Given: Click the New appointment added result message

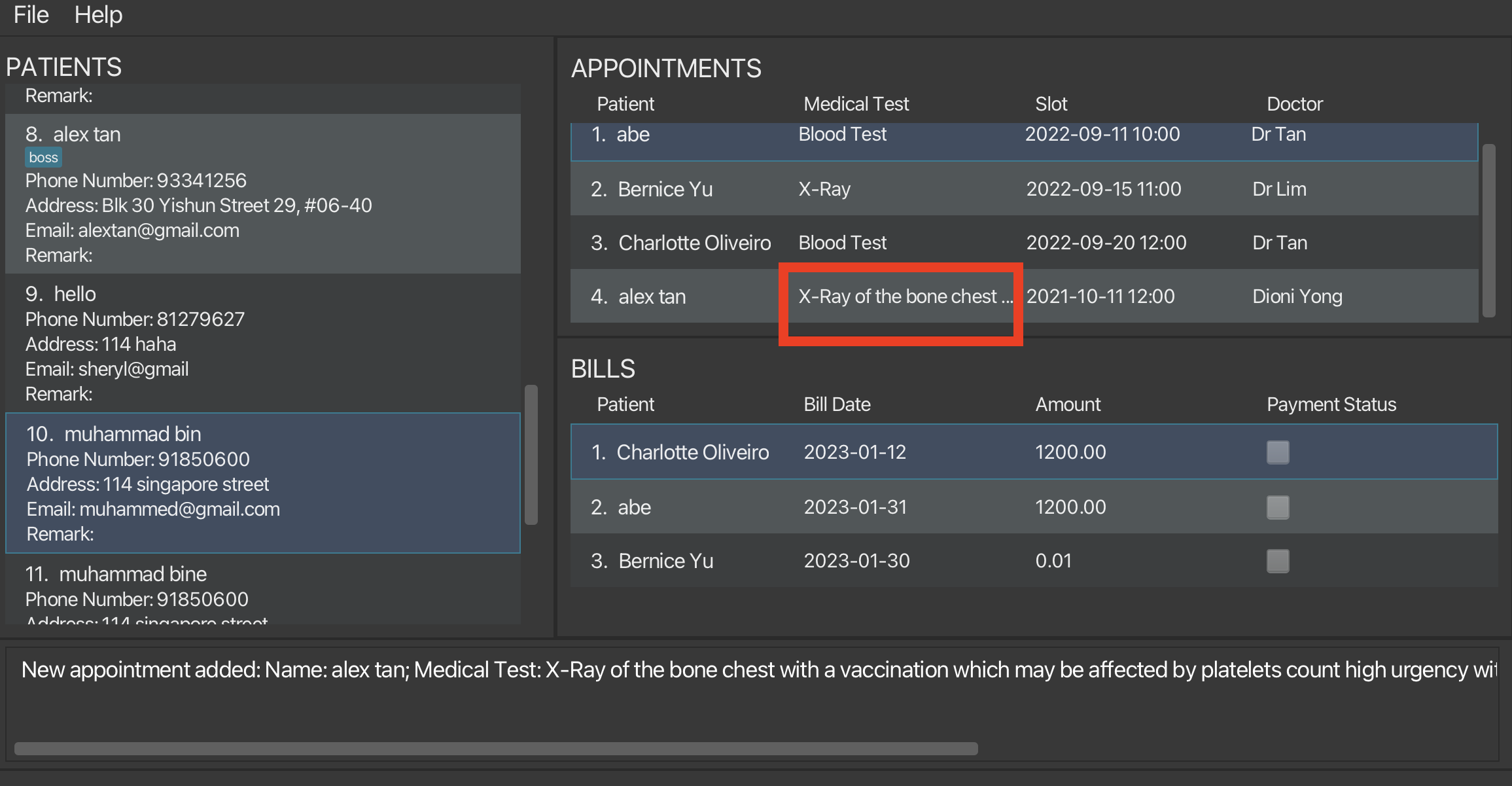Looking at the screenshot, I should click(x=752, y=670).
